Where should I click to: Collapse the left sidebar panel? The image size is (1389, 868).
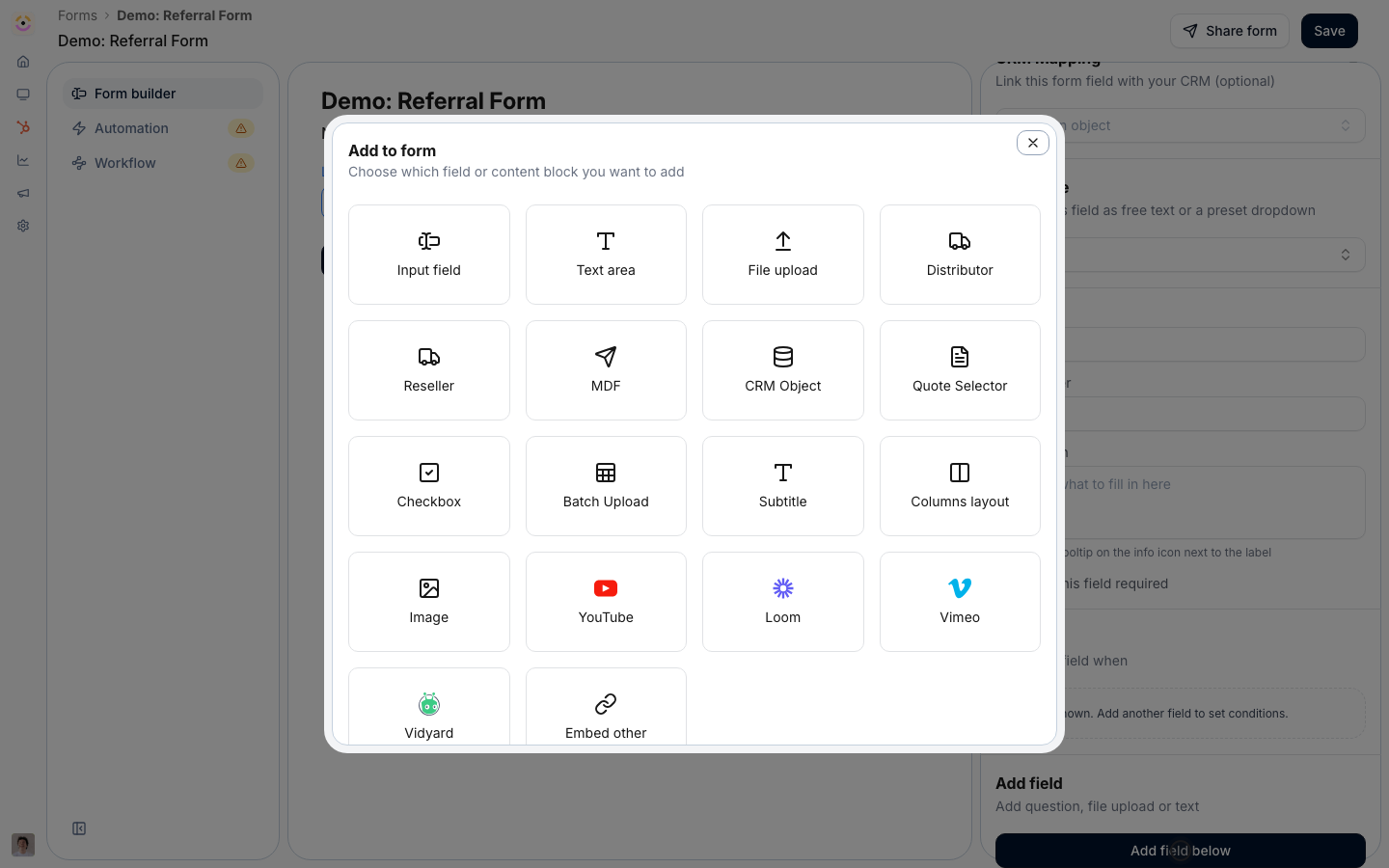pyautogui.click(x=79, y=828)
